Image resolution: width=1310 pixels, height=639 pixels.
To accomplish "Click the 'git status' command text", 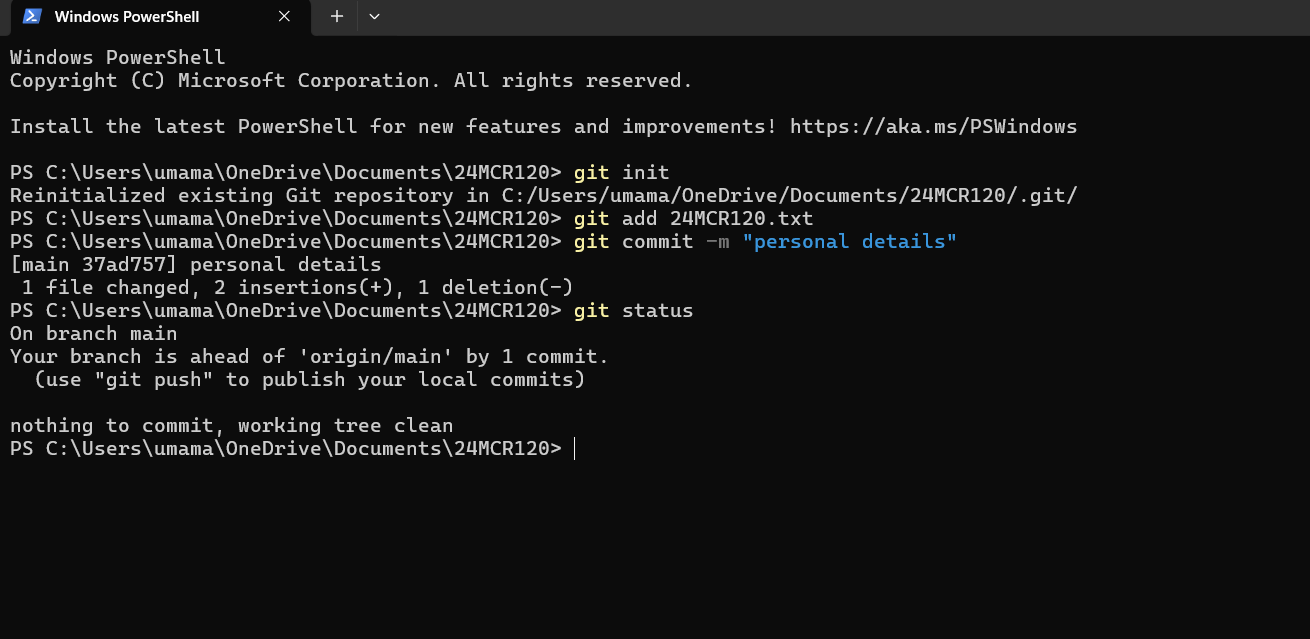I will (x=633, y=311).
